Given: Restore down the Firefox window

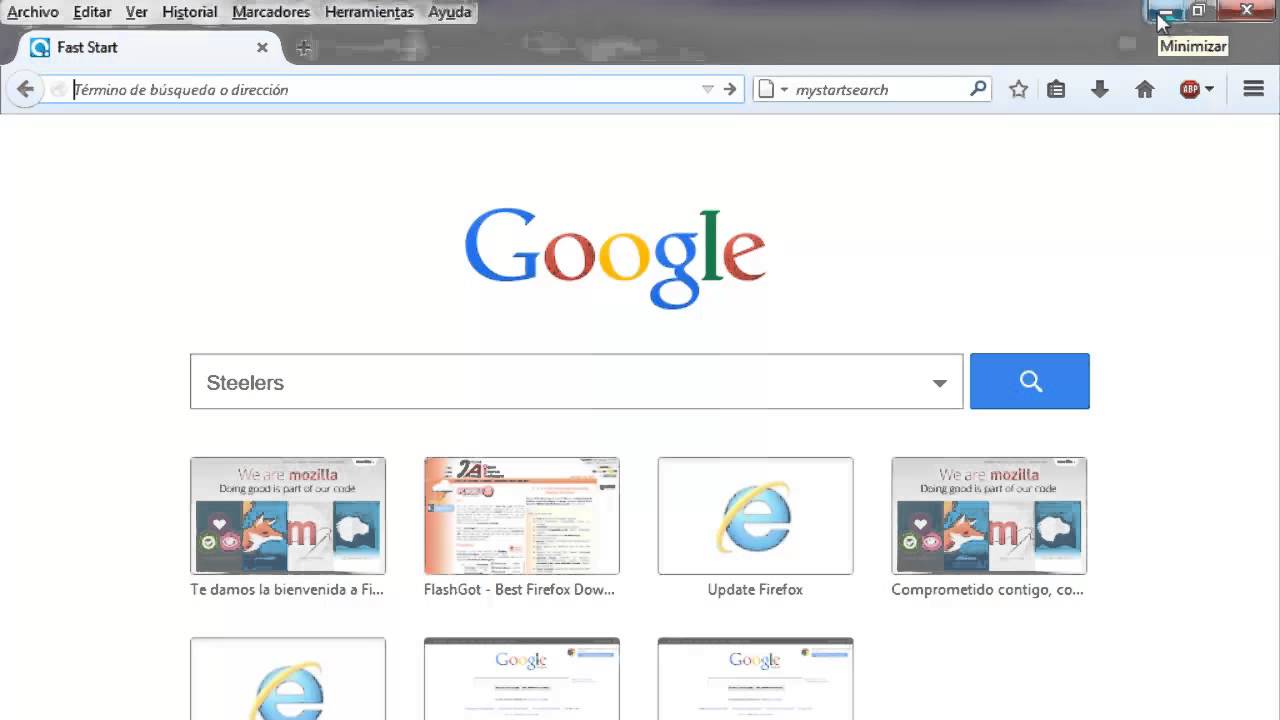Looking at the screenshot, I should 1197,11.
